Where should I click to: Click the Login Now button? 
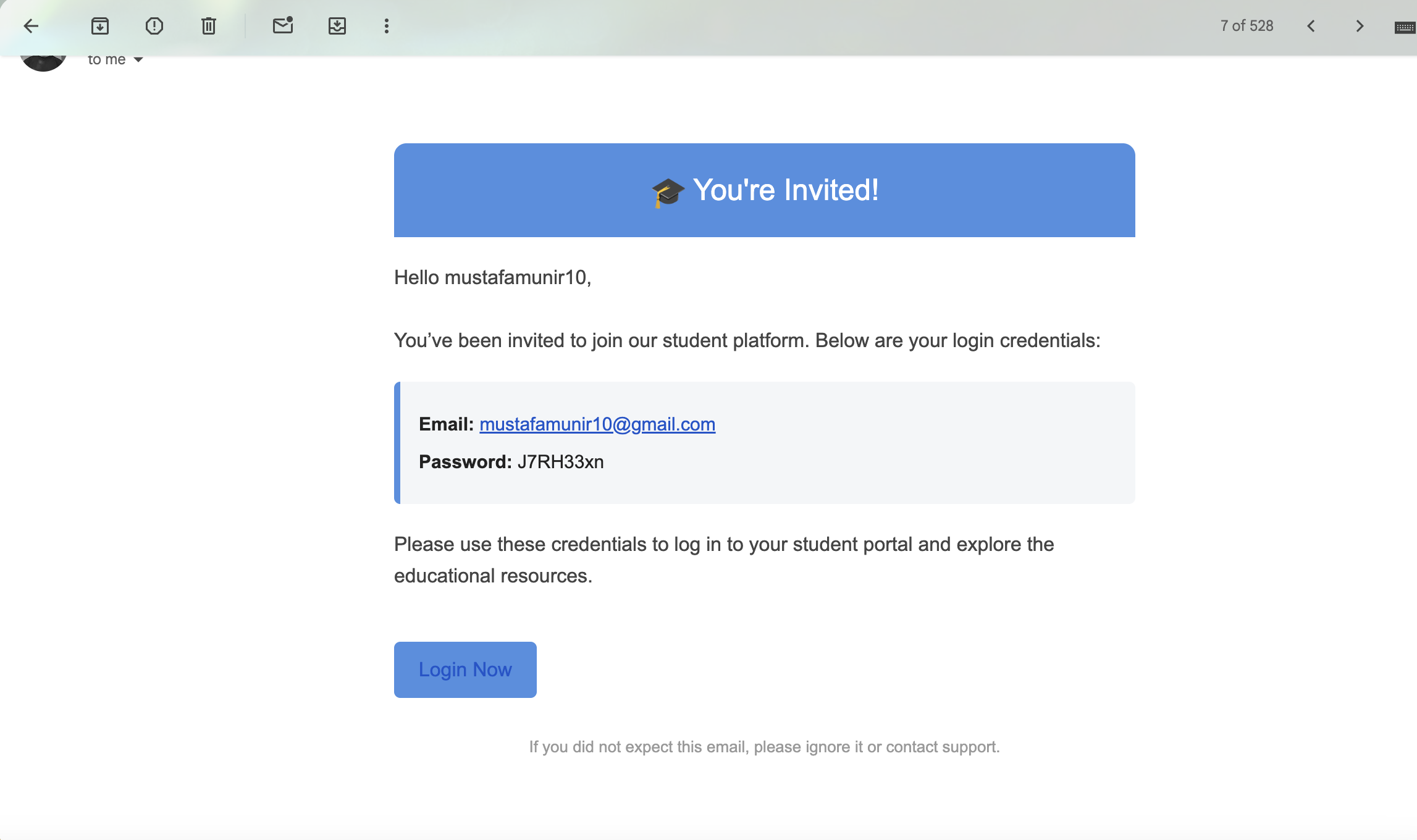click(x=465, y=670)
